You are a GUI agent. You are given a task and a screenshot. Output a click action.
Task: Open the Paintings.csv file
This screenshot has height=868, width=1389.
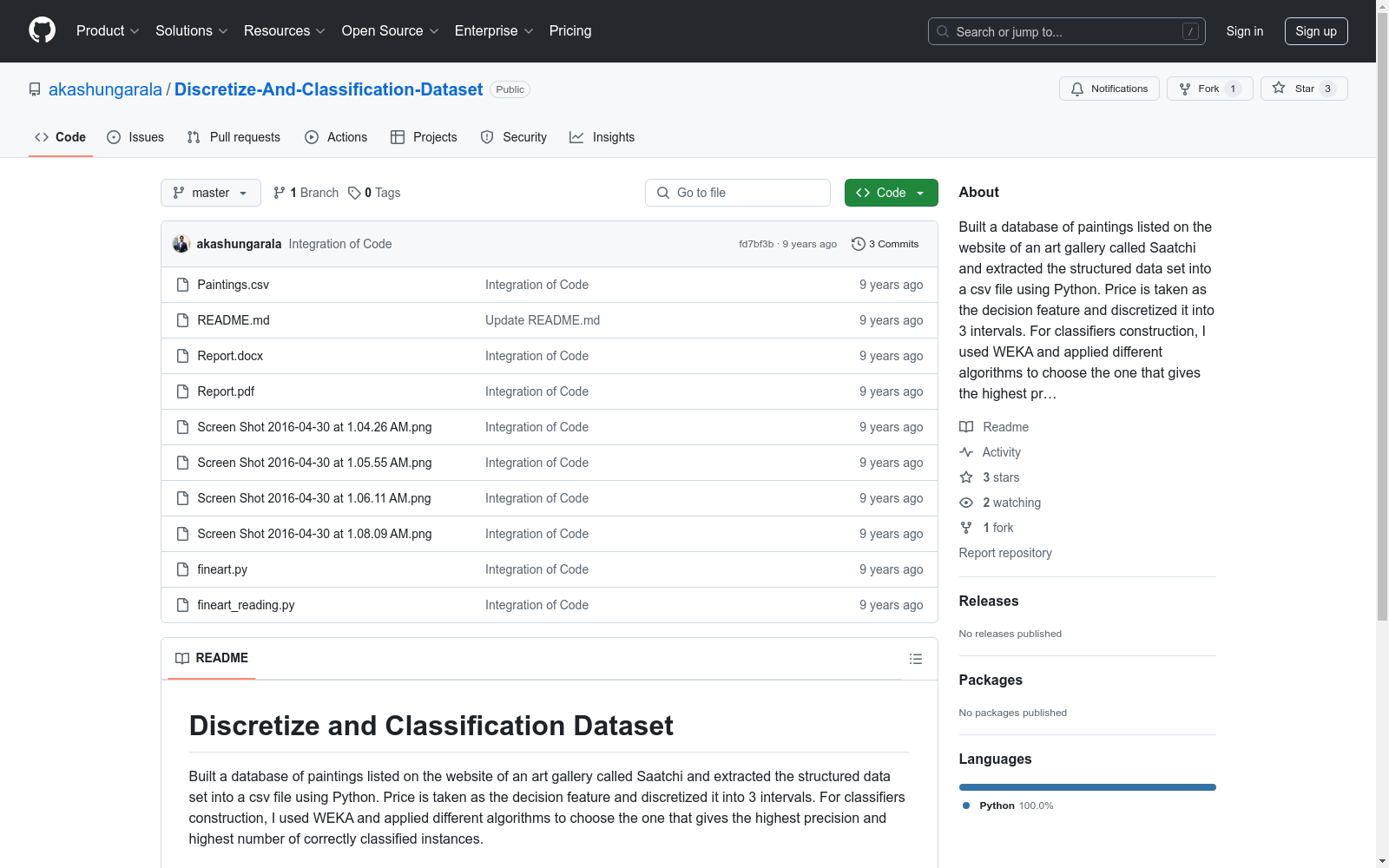[233, 285]
